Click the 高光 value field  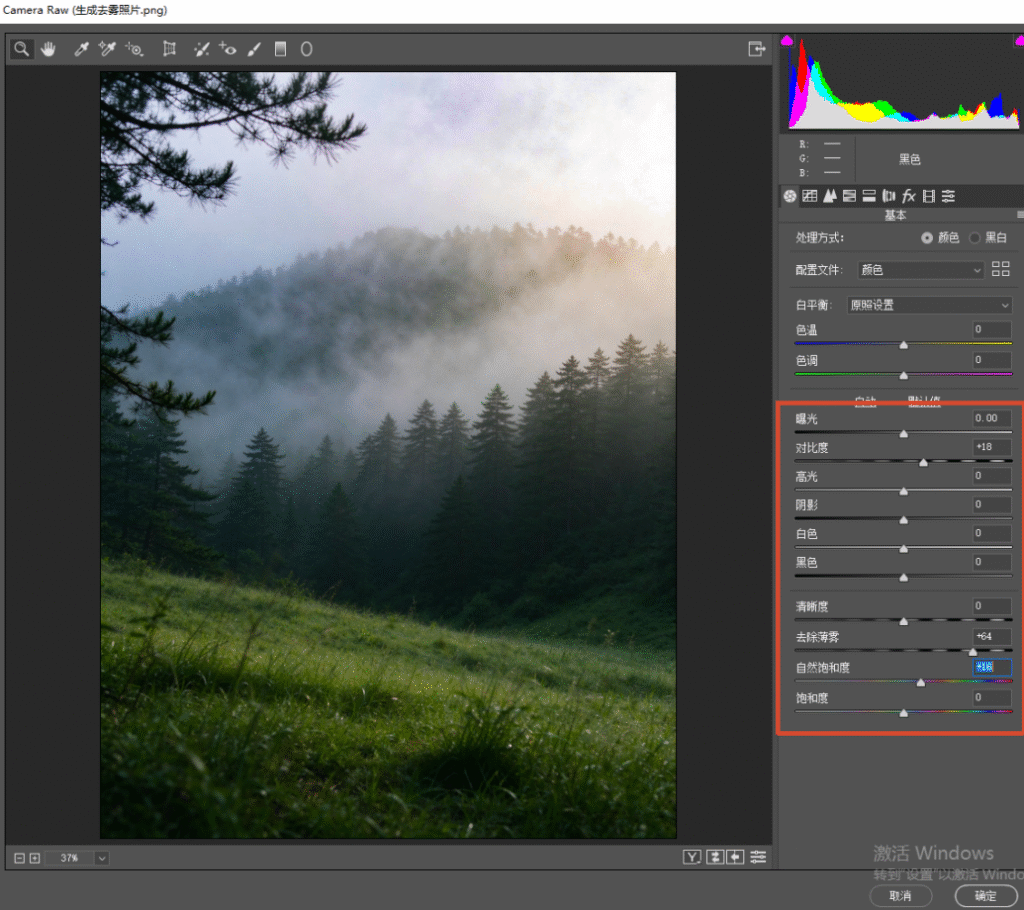(x=992, y=476)
